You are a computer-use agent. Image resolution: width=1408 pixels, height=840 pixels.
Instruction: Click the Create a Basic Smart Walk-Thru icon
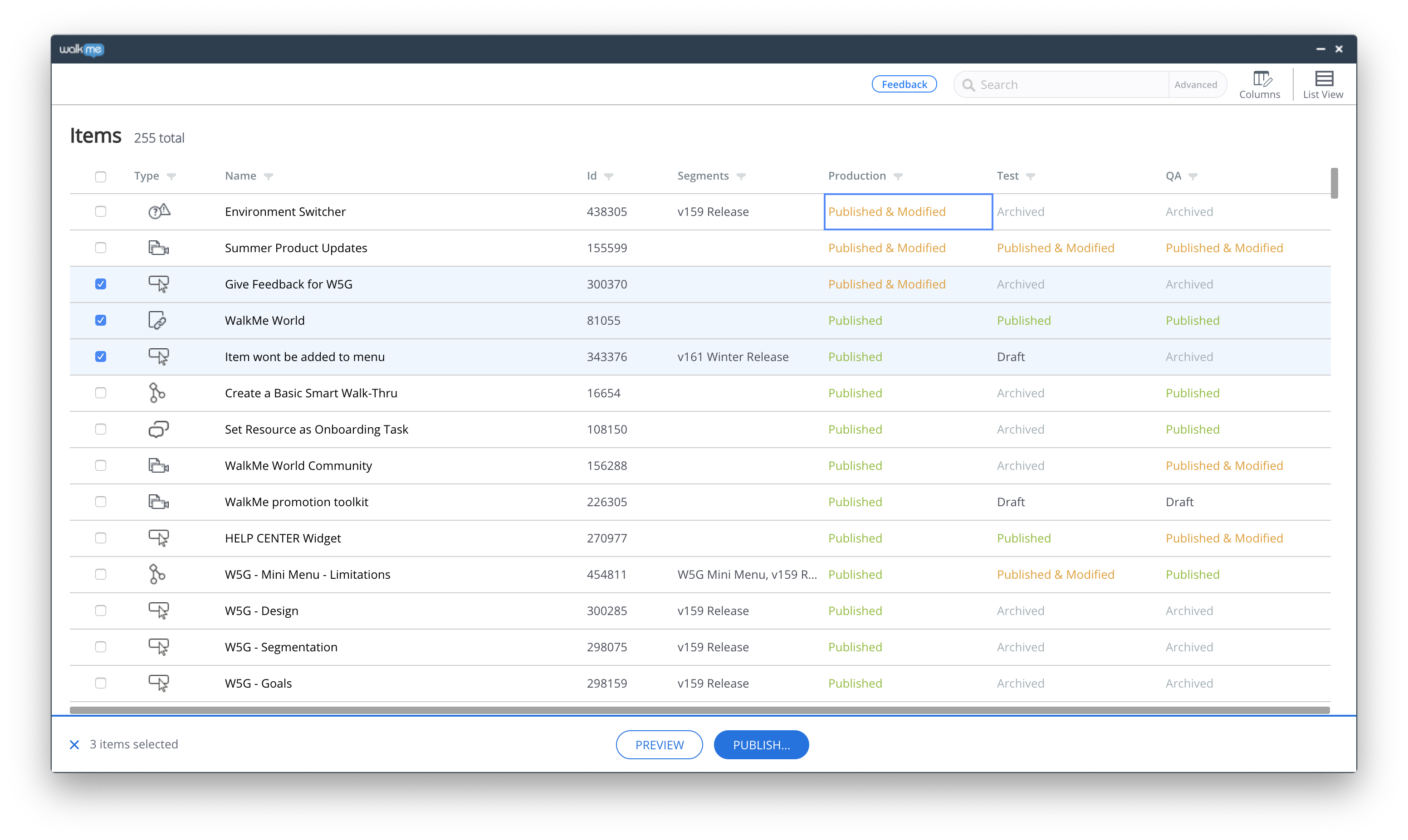point(157,393)
